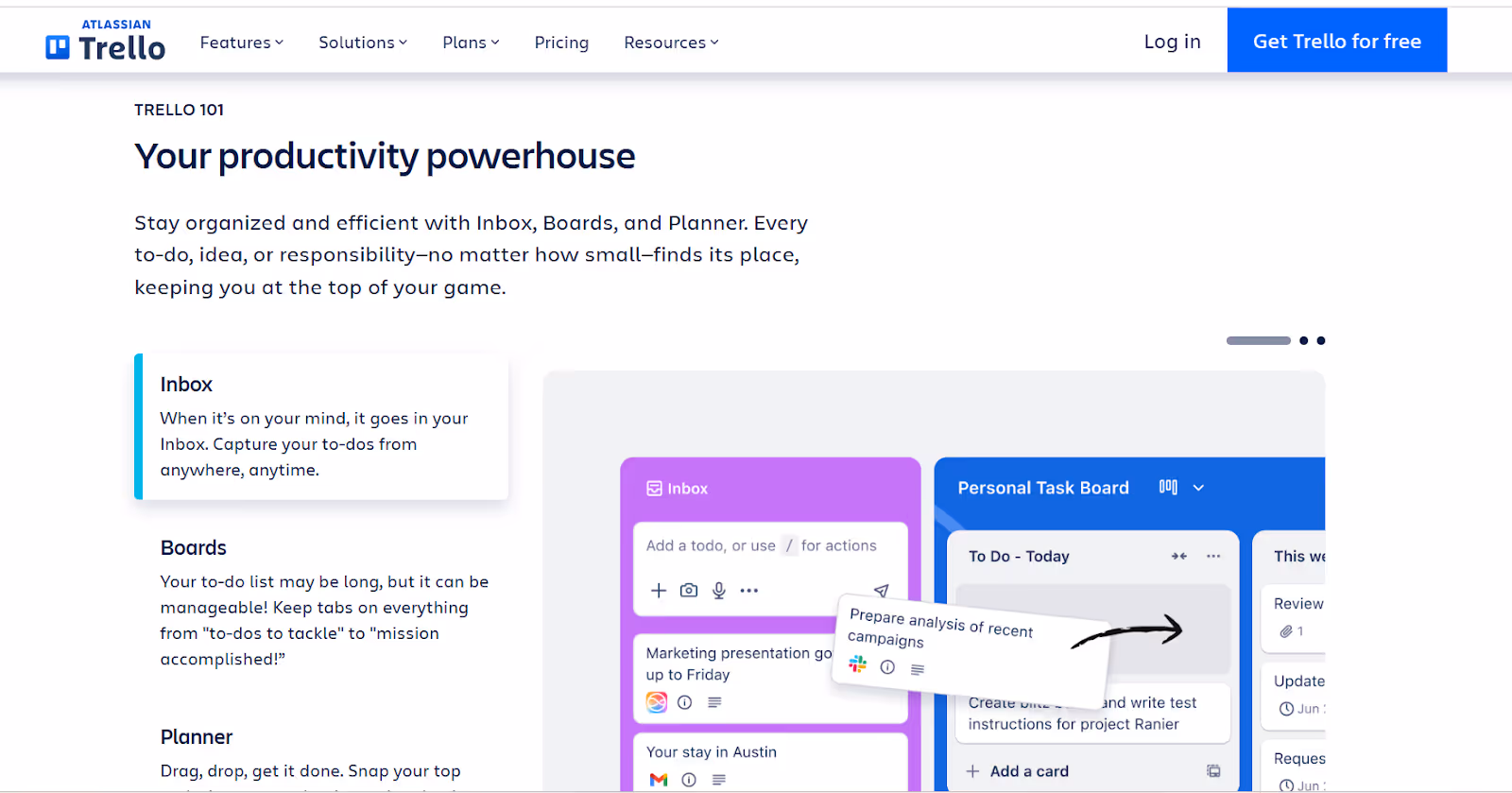The image size is (1512, 793).
Task: Go to the third carousel dot
Action: click(x=1321, y=340)
